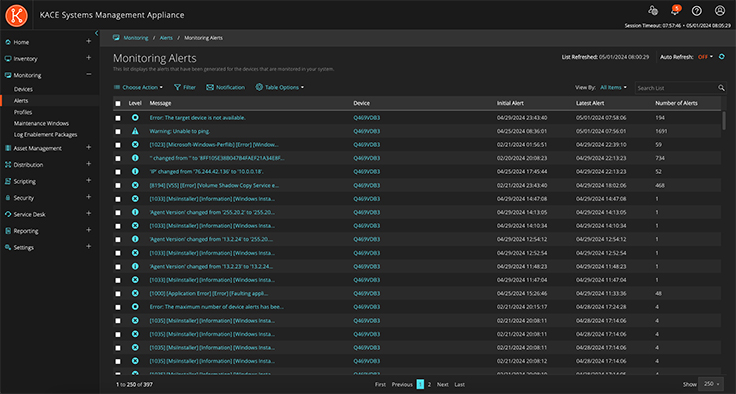Open 'Warning: Unable to ping.' message link
The height and width of the screenshot is (394, 736).
[179, 131]
